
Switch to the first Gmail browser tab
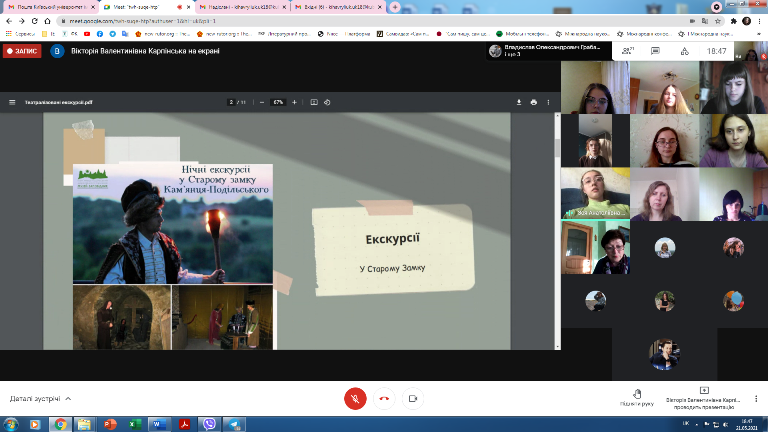click(x=48, y=7)
